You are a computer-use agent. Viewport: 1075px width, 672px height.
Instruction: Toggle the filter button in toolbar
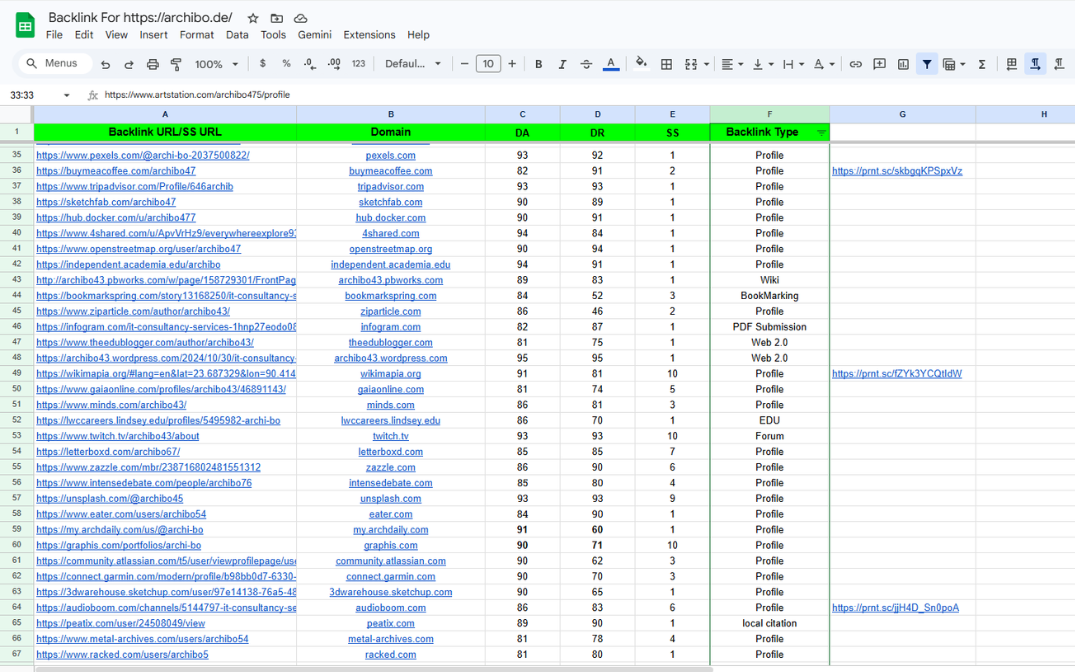(x=927, y=64)
